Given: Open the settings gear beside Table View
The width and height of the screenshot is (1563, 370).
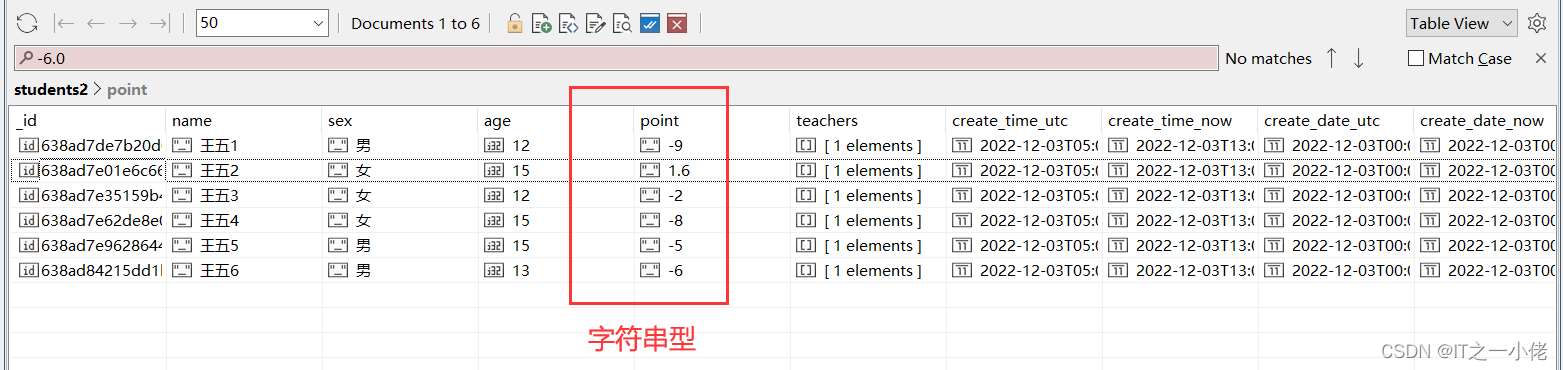Looking at the screenshot, I should pos(1537,23).
